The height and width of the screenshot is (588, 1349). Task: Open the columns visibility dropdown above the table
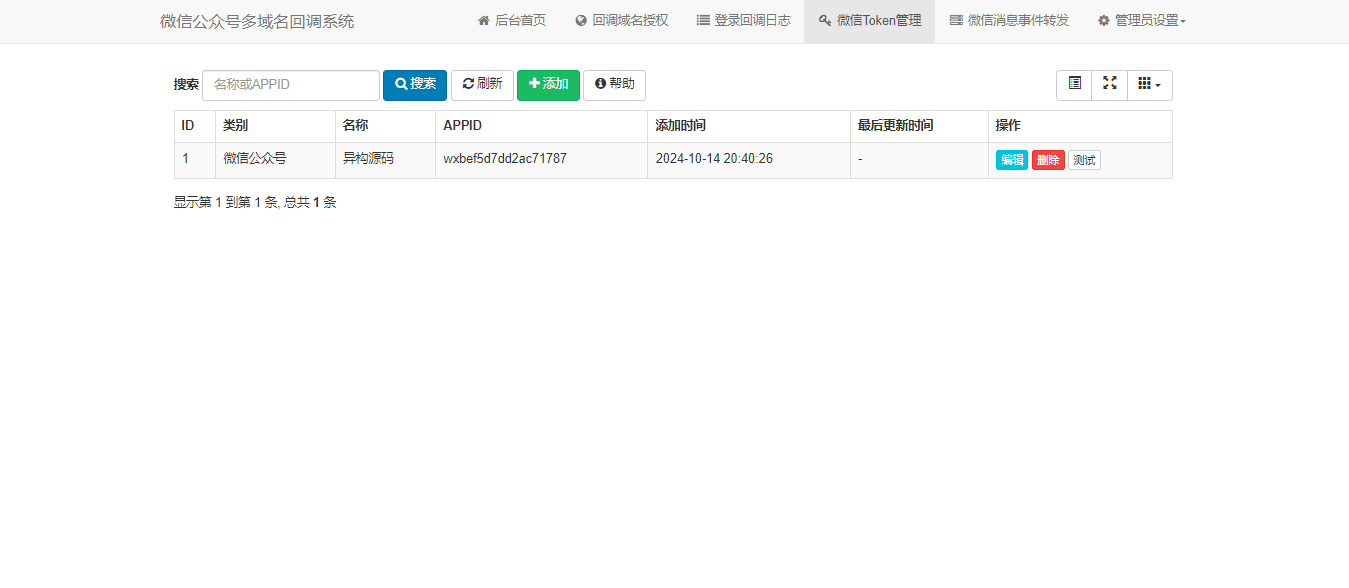tap(1148, 85)
